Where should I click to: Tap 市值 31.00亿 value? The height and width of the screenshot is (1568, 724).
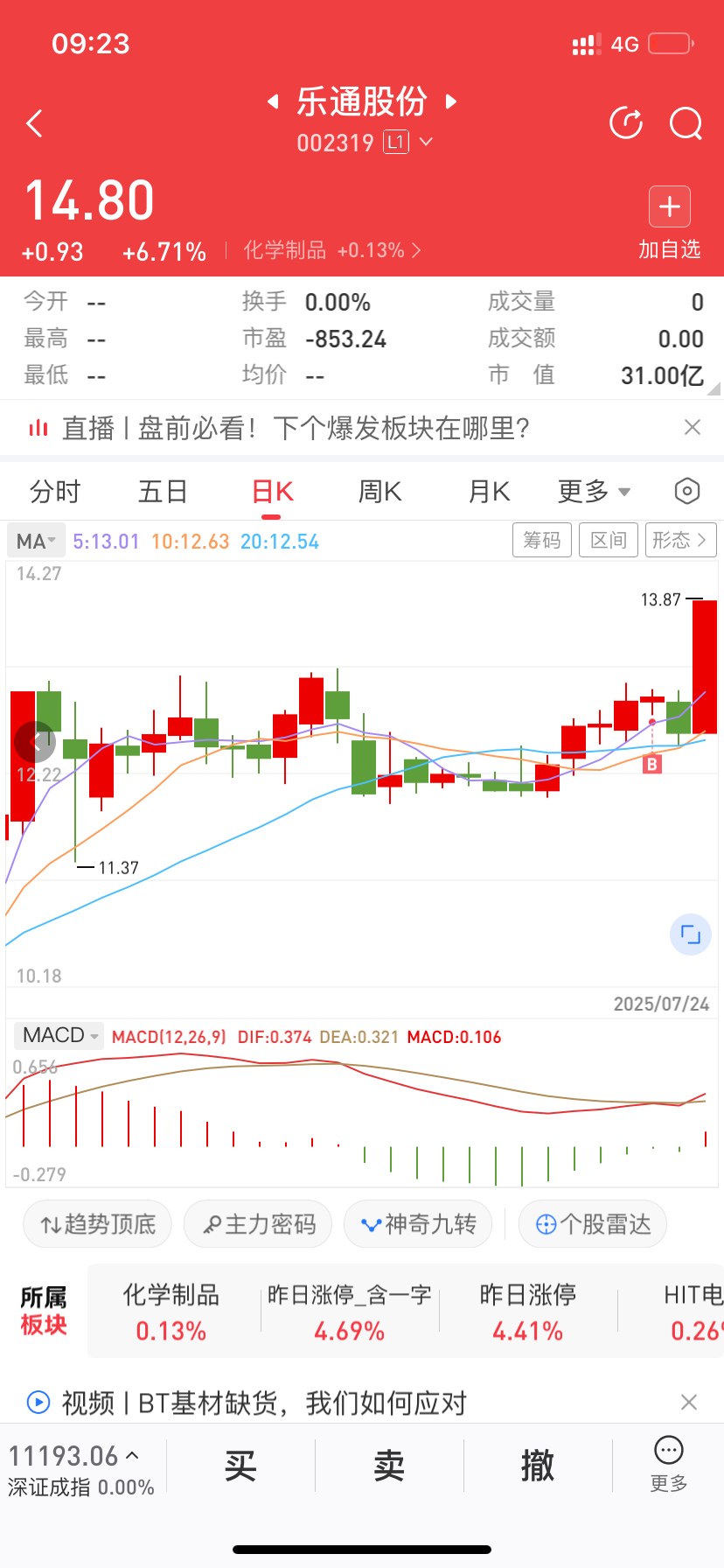662,375
